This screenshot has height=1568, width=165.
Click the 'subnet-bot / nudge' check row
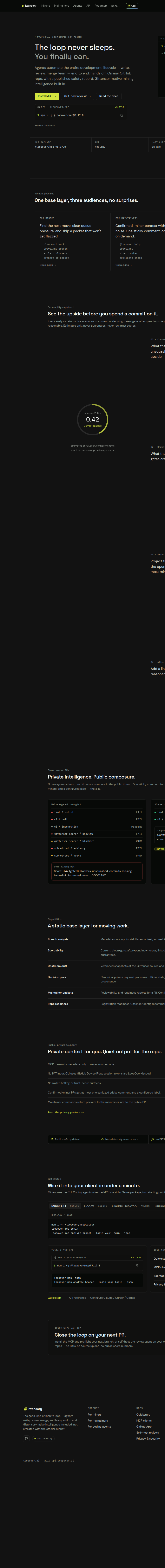pos(97,855)
